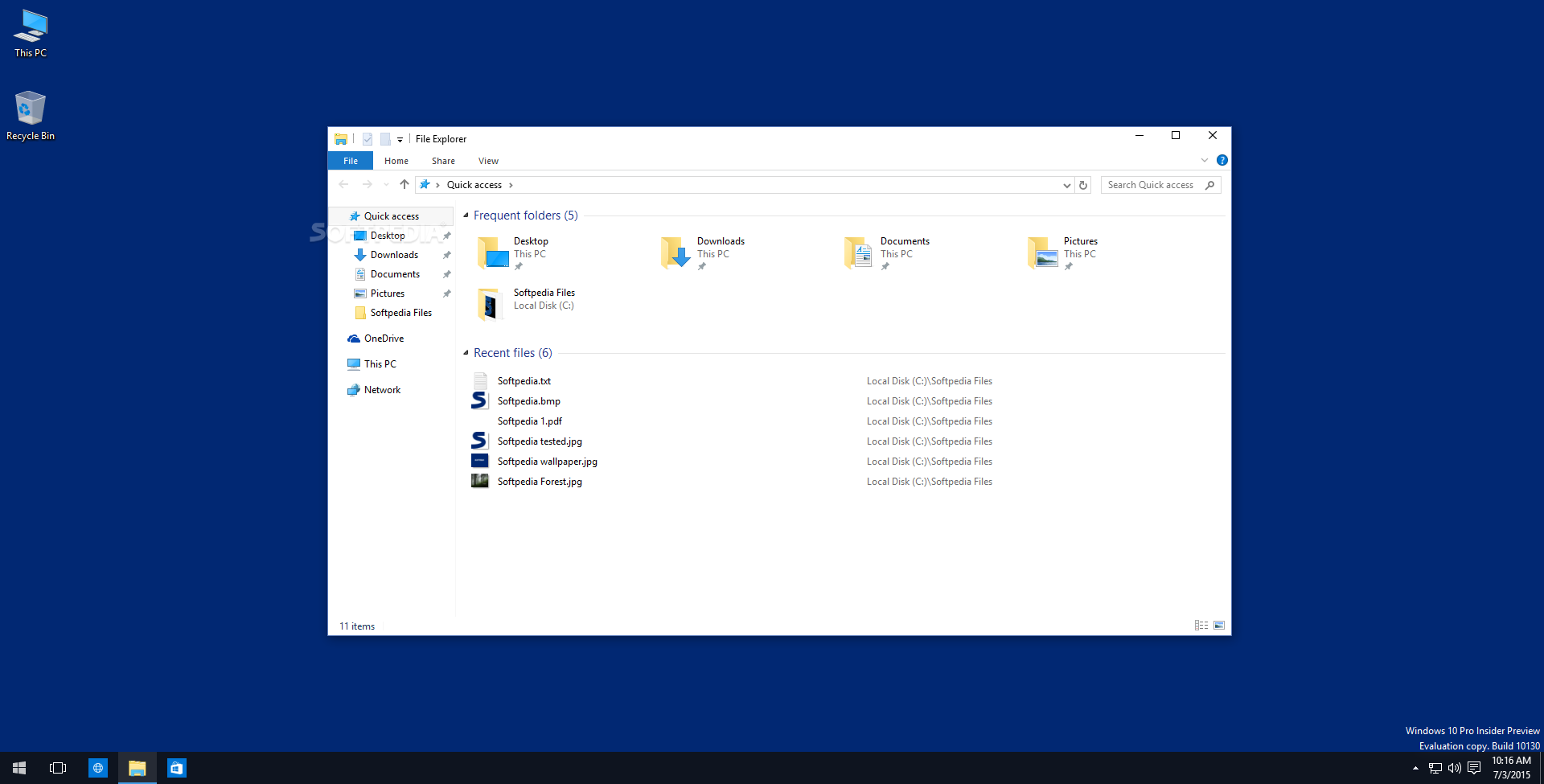Click the New folder quick access toolbar icon
Image resolution: width=1544 pixels, height=784 pixels.
click(385, 139)
